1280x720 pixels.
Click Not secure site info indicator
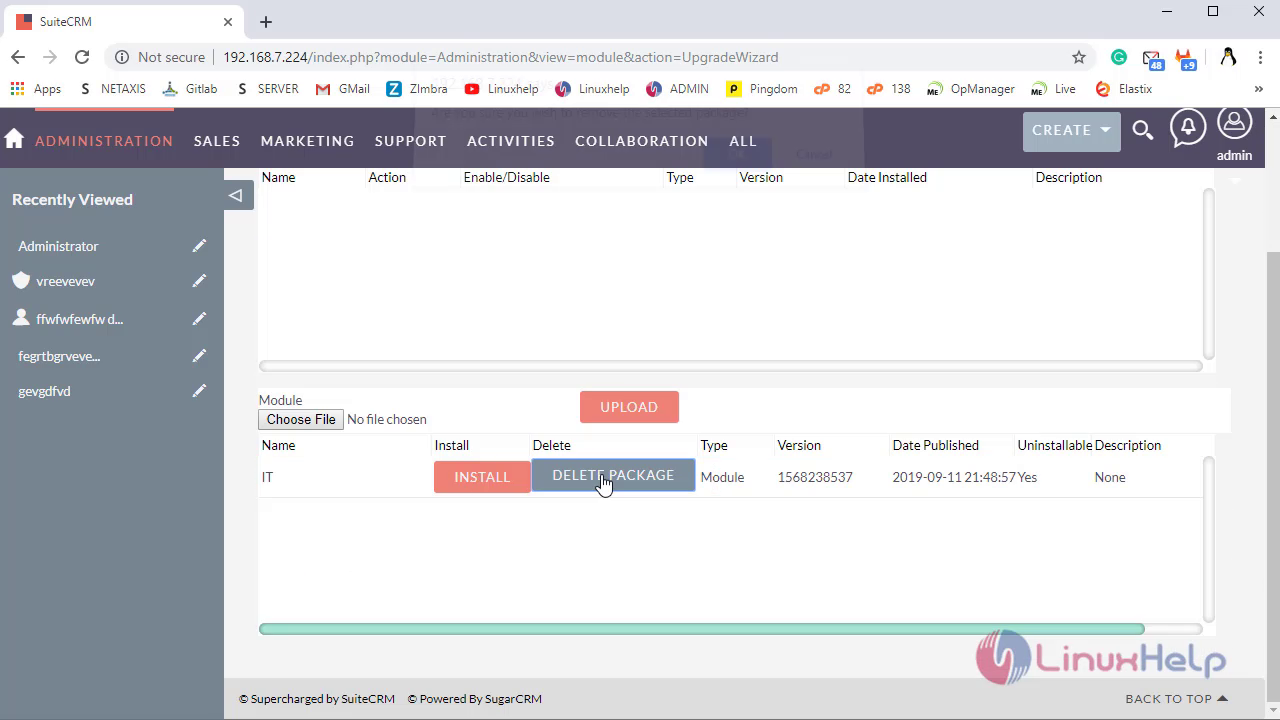coord(159,57)
